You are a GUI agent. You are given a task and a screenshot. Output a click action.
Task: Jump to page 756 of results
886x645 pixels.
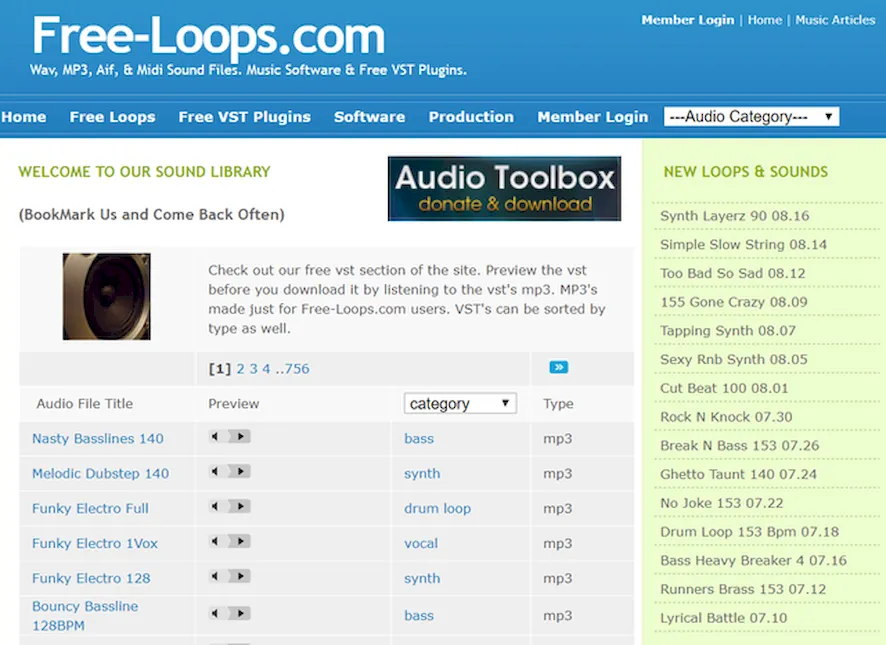[x=297, y=369]
